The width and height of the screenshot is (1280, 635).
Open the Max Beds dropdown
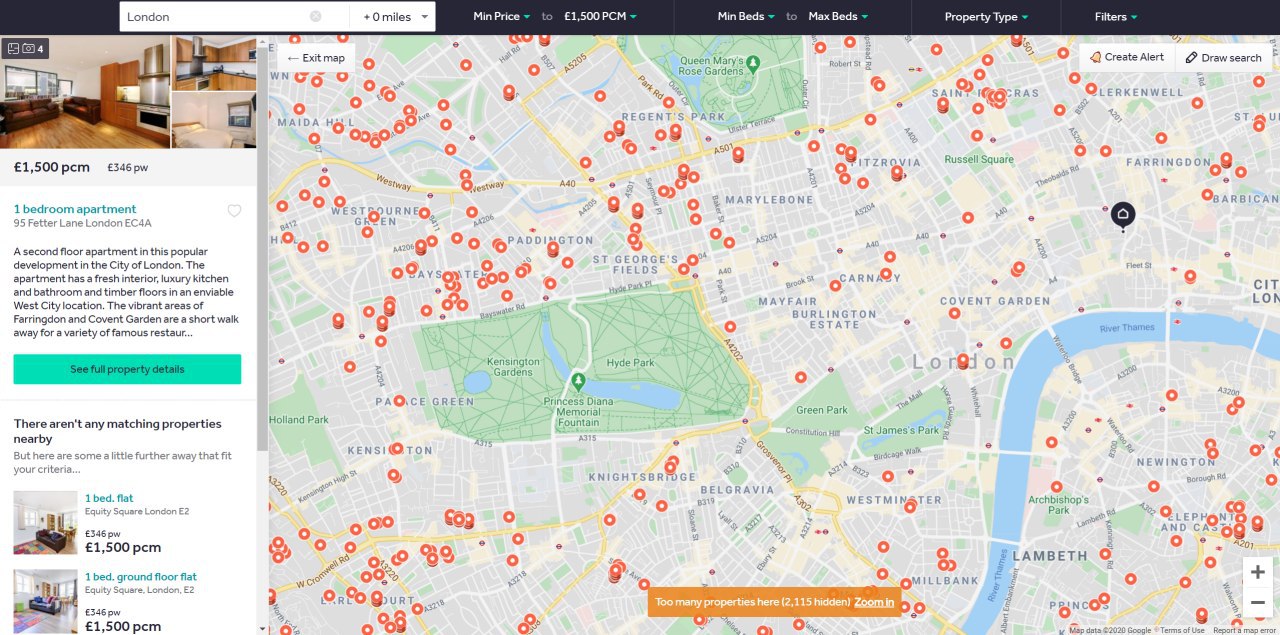(x=838, y=17)
